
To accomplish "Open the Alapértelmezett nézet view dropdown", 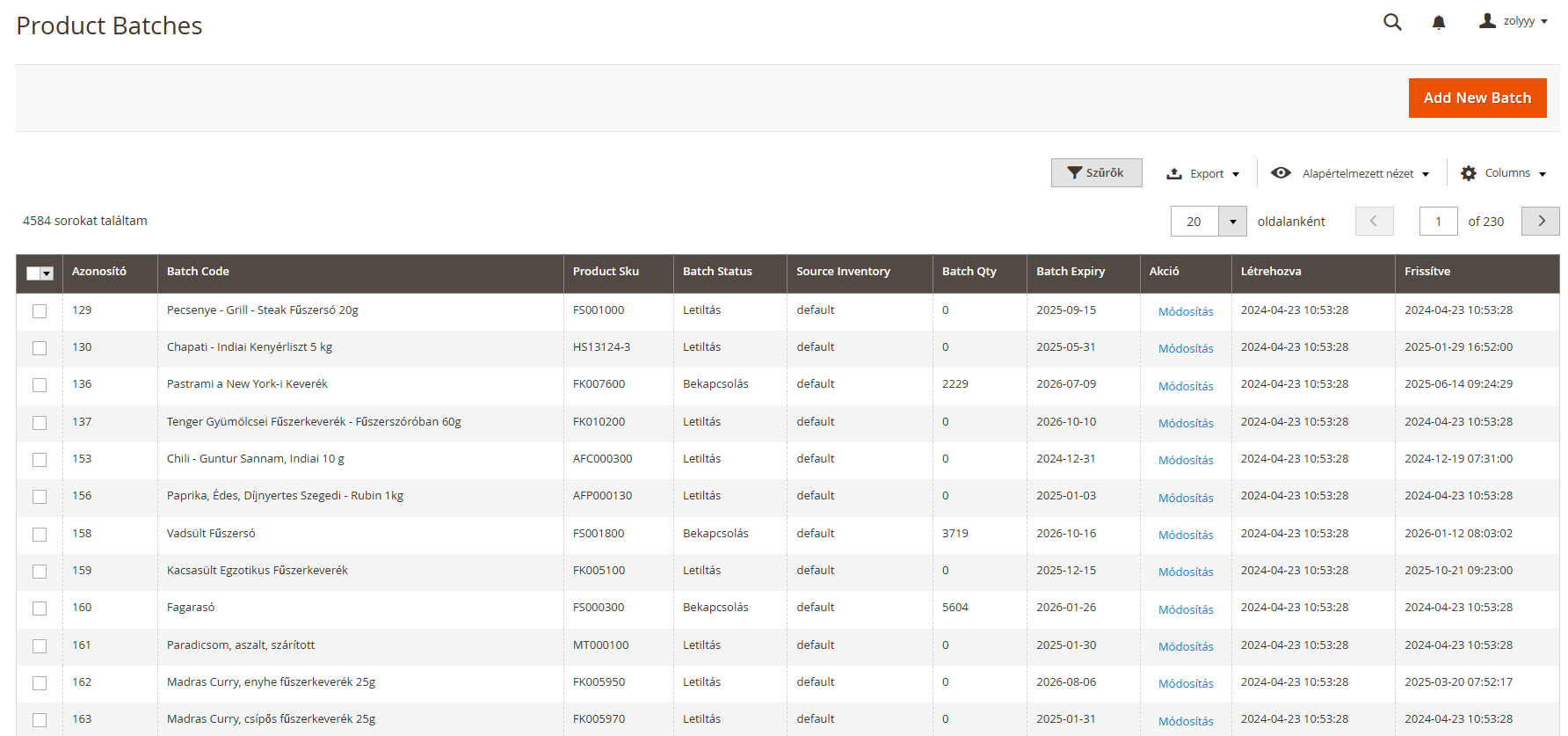I will (1350, 173).
